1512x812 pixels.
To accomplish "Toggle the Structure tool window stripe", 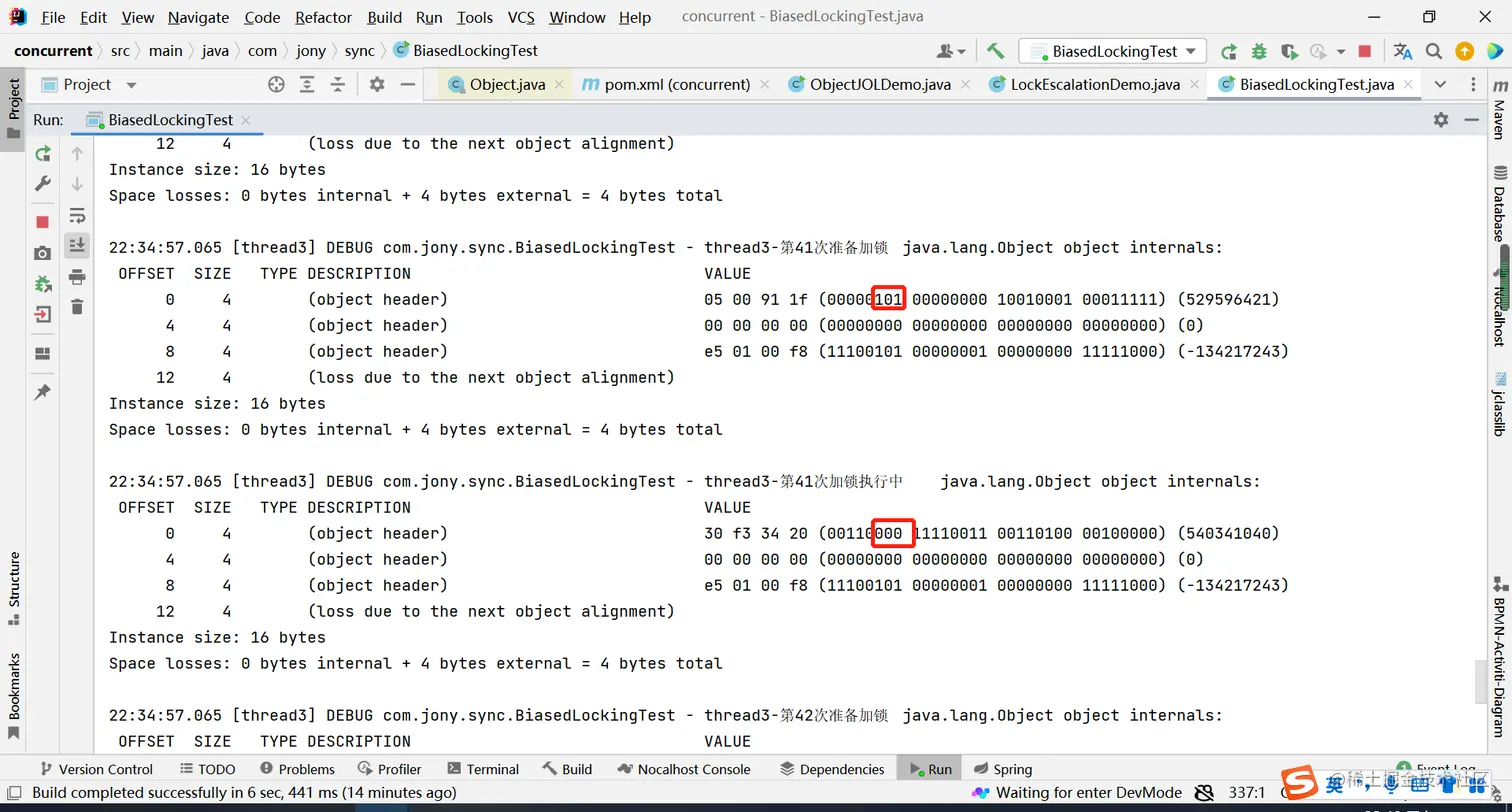I will tap(14, 588).
